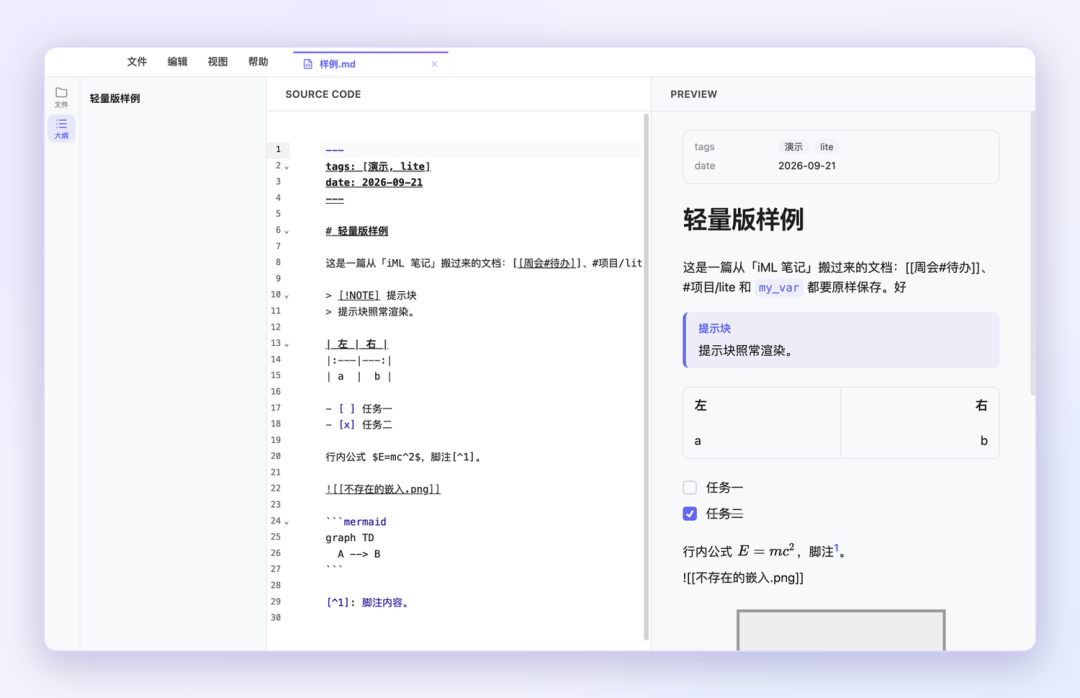This screenshot has height=698, width=1080.
Task: Select the 样例.md tab
Action: pyautogui.click(x=371, y=63)
